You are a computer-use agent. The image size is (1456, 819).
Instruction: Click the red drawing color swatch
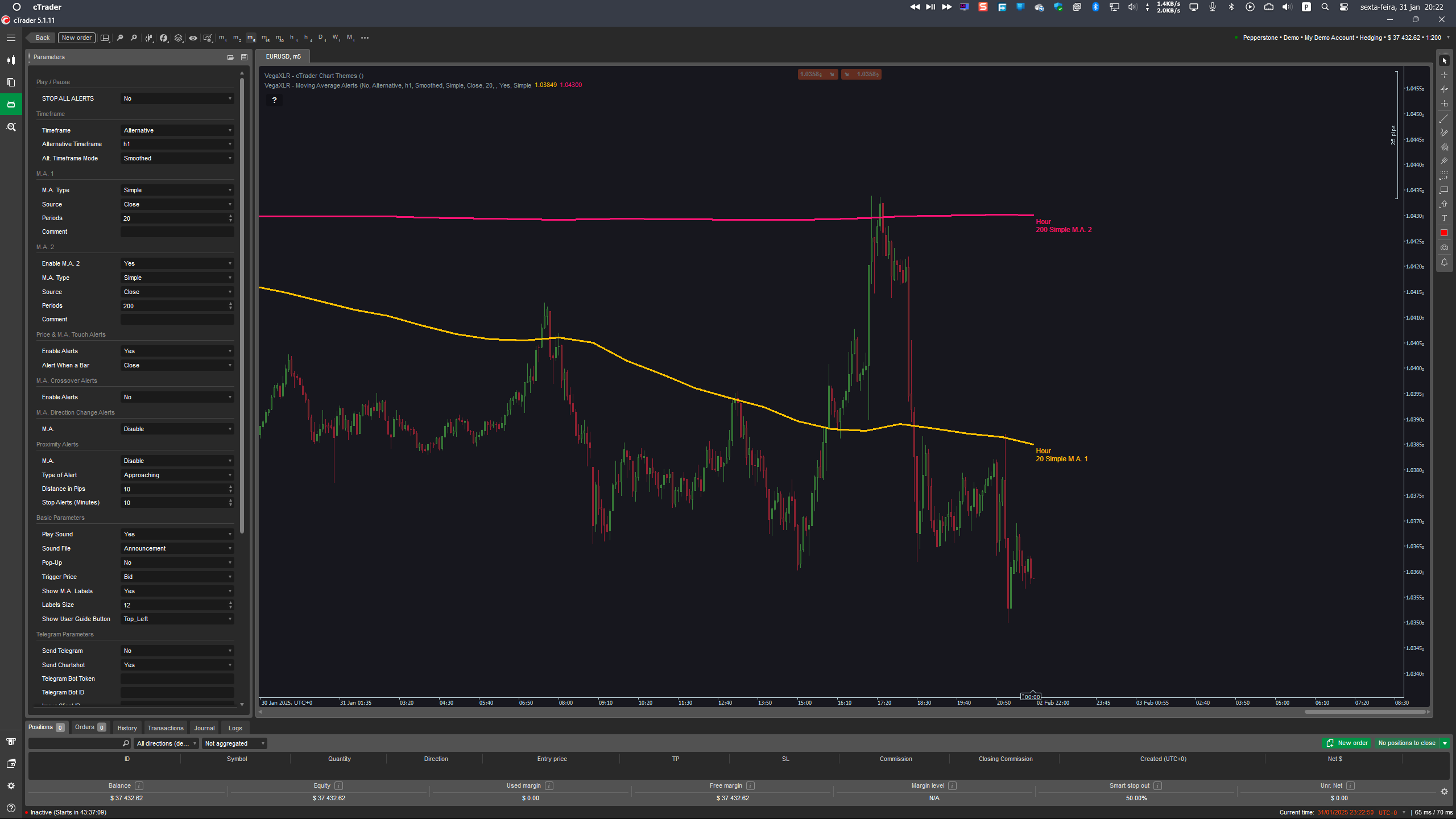pyautogui.click(x=1443, y=233)
